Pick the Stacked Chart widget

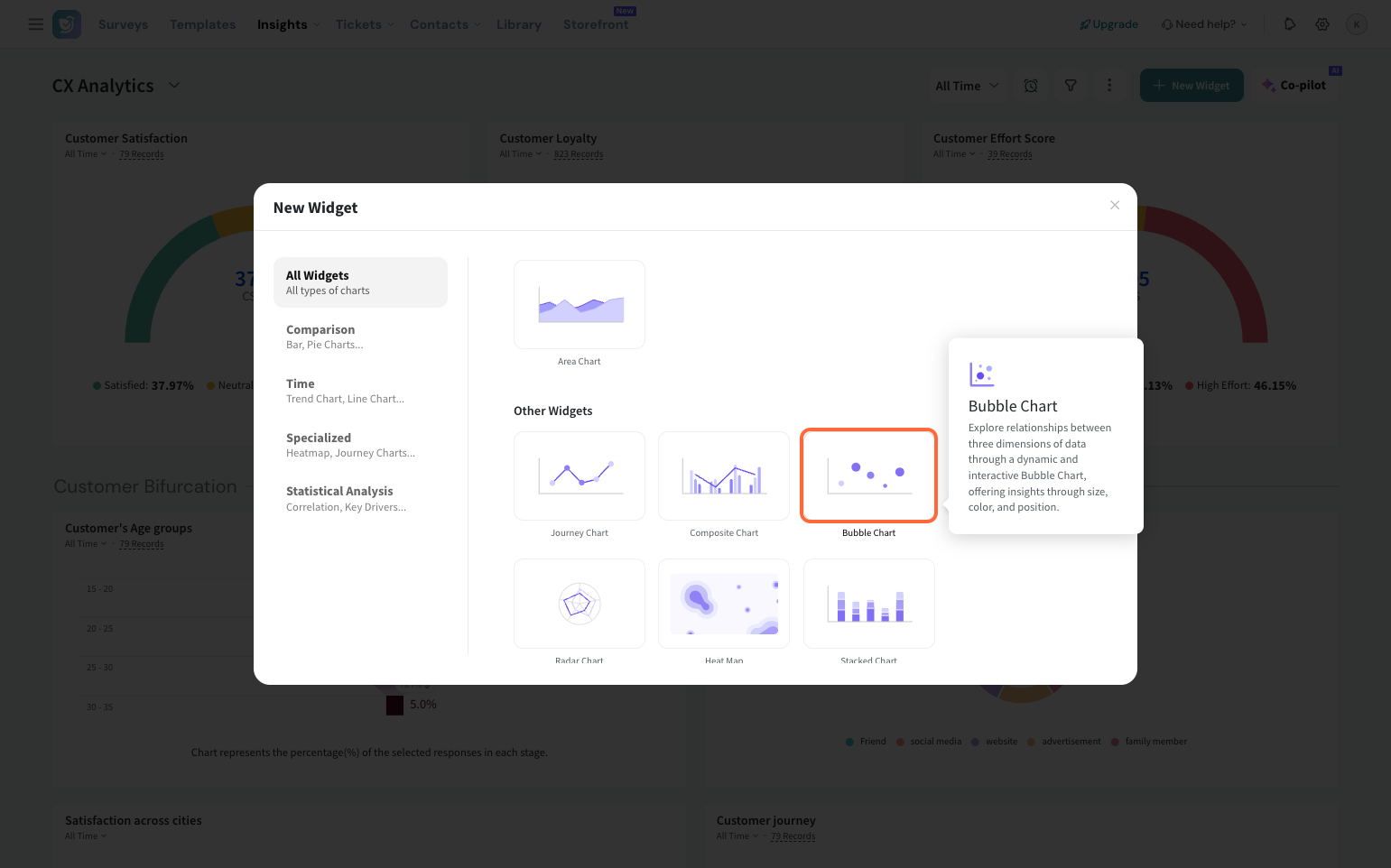pyautogui.click(x=868, y=603)
